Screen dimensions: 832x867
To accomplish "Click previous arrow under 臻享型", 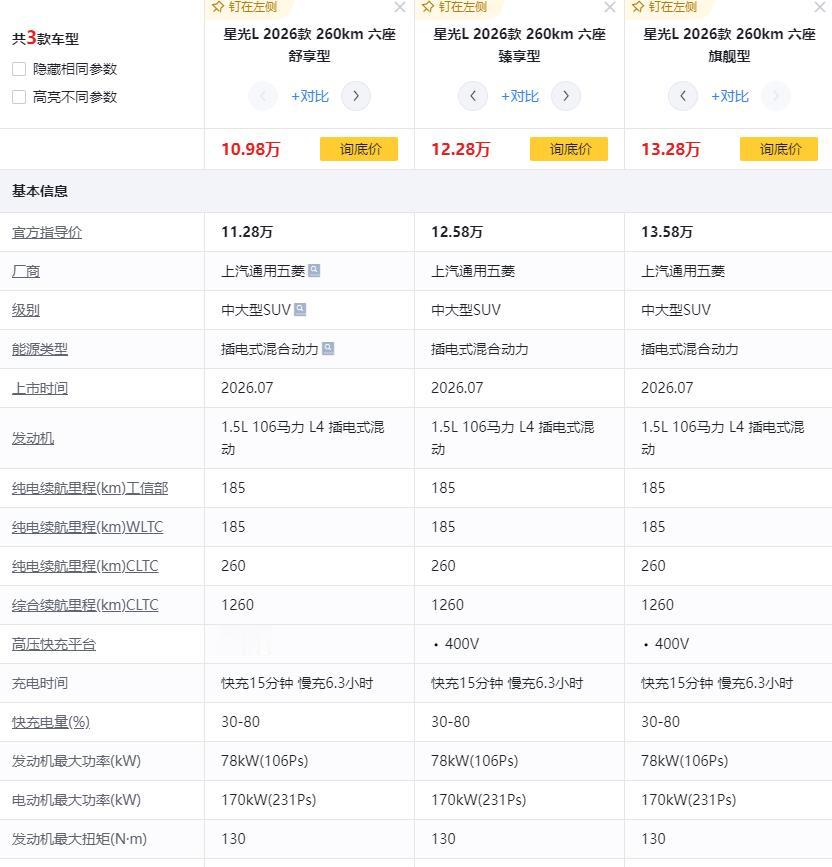I will click(473, 96).
